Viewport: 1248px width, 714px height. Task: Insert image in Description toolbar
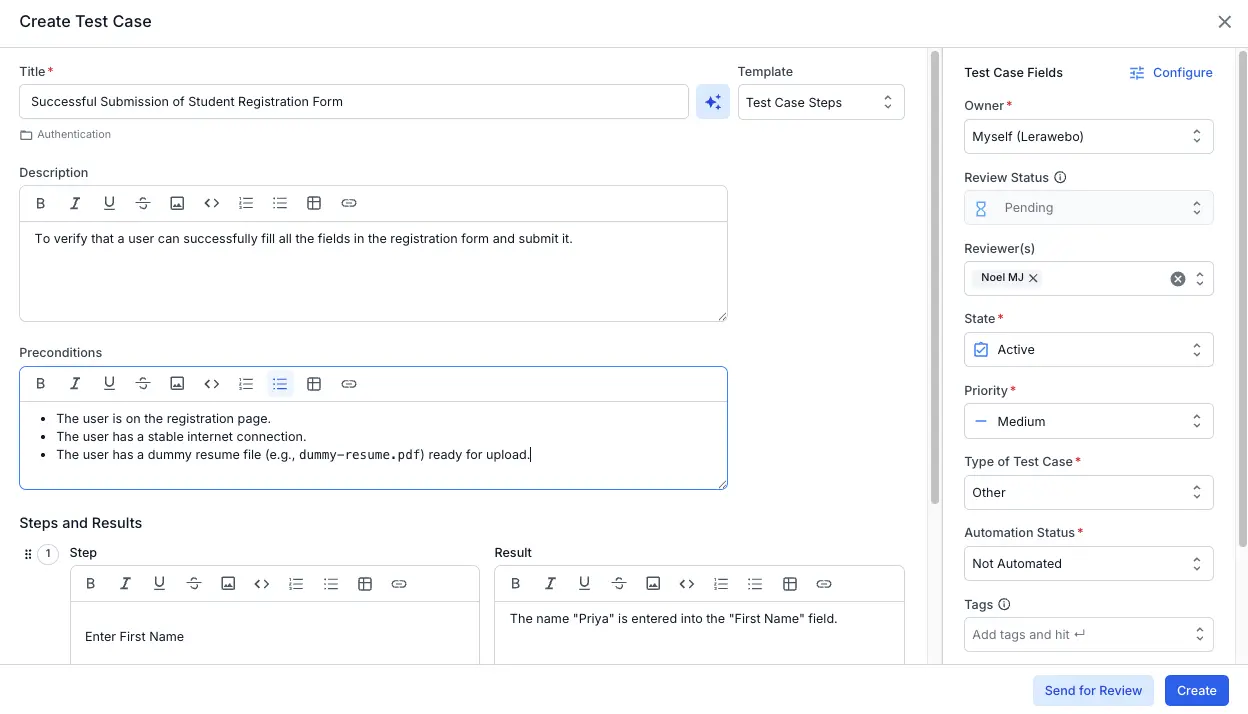coord(177,203)
